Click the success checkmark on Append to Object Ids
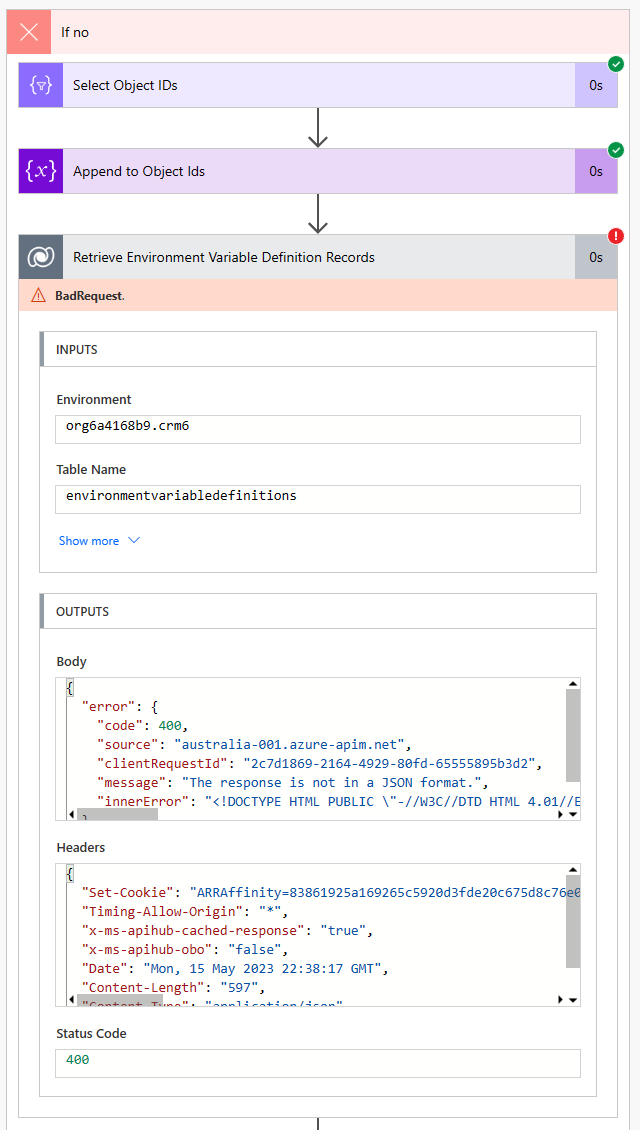The height and width of the screenshot is (1130, 640). tap(616, 150)
